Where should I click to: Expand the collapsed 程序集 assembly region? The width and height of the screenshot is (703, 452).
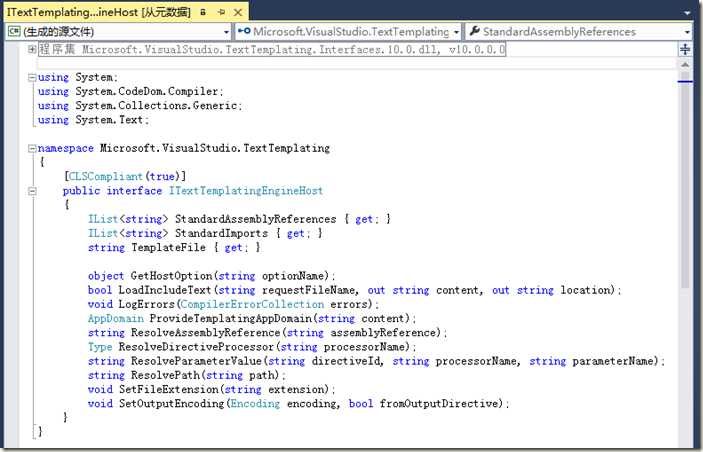[32, 49]
